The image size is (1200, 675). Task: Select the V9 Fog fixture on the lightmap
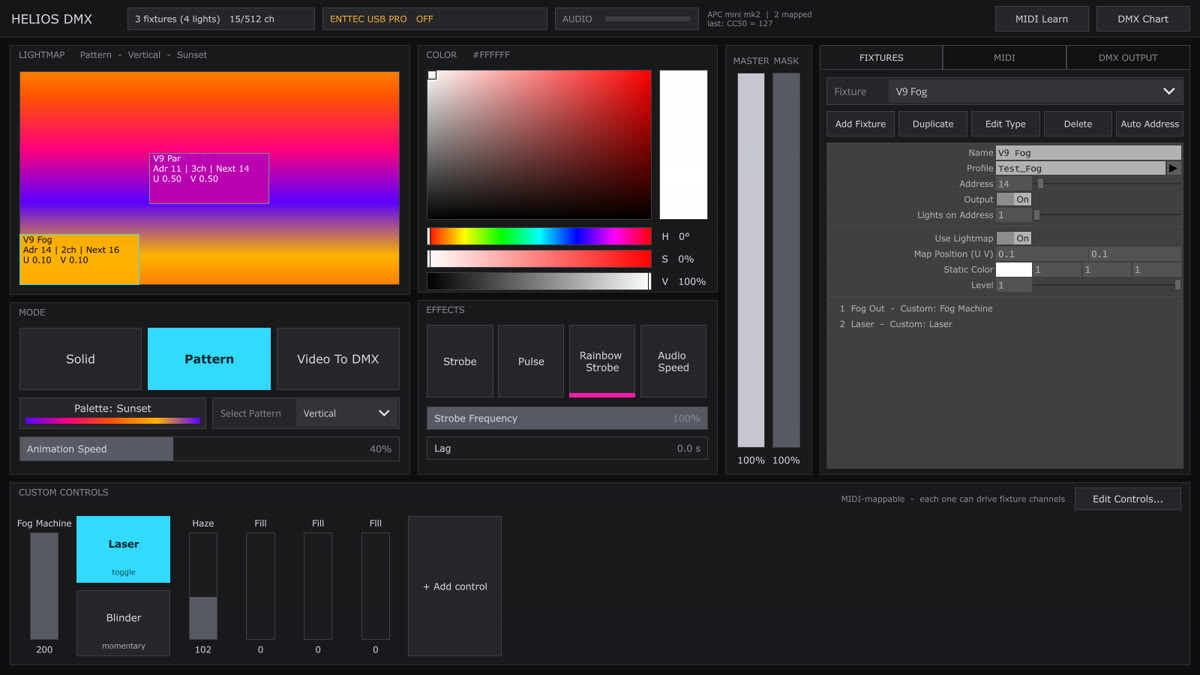click(x=79, y=259)
